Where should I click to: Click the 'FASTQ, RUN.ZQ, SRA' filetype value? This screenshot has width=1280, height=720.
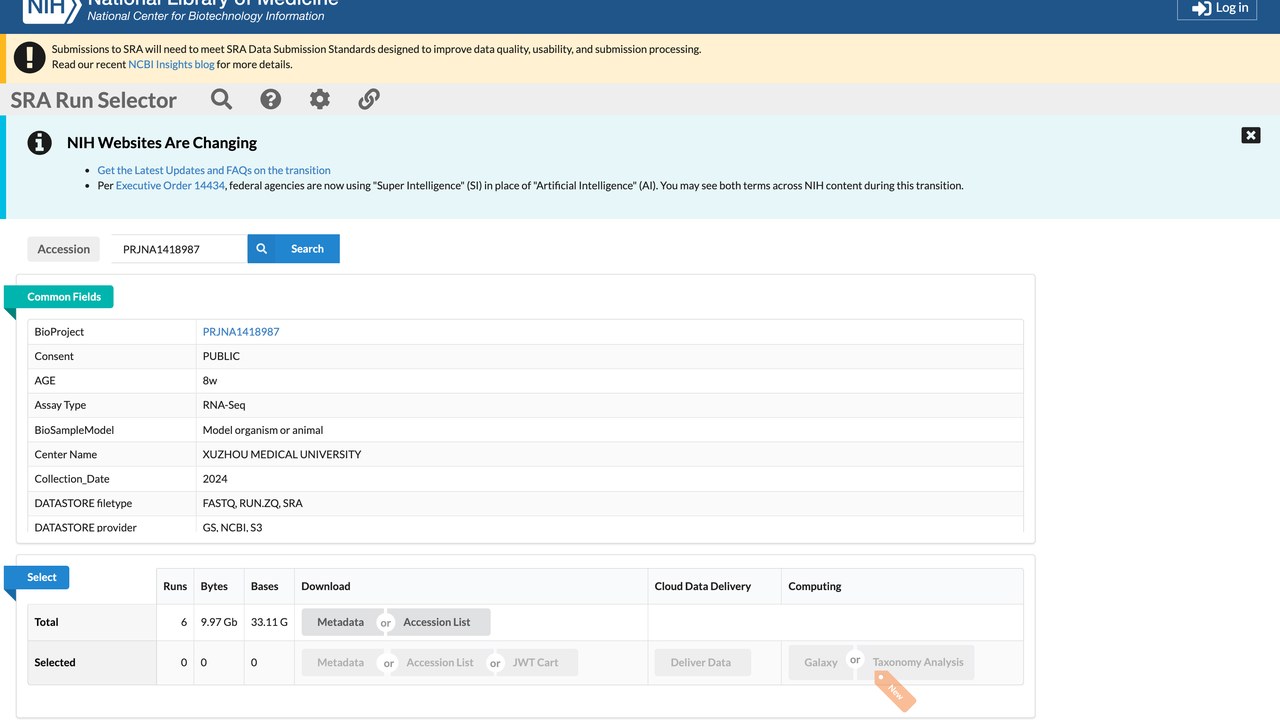[253, 503]
